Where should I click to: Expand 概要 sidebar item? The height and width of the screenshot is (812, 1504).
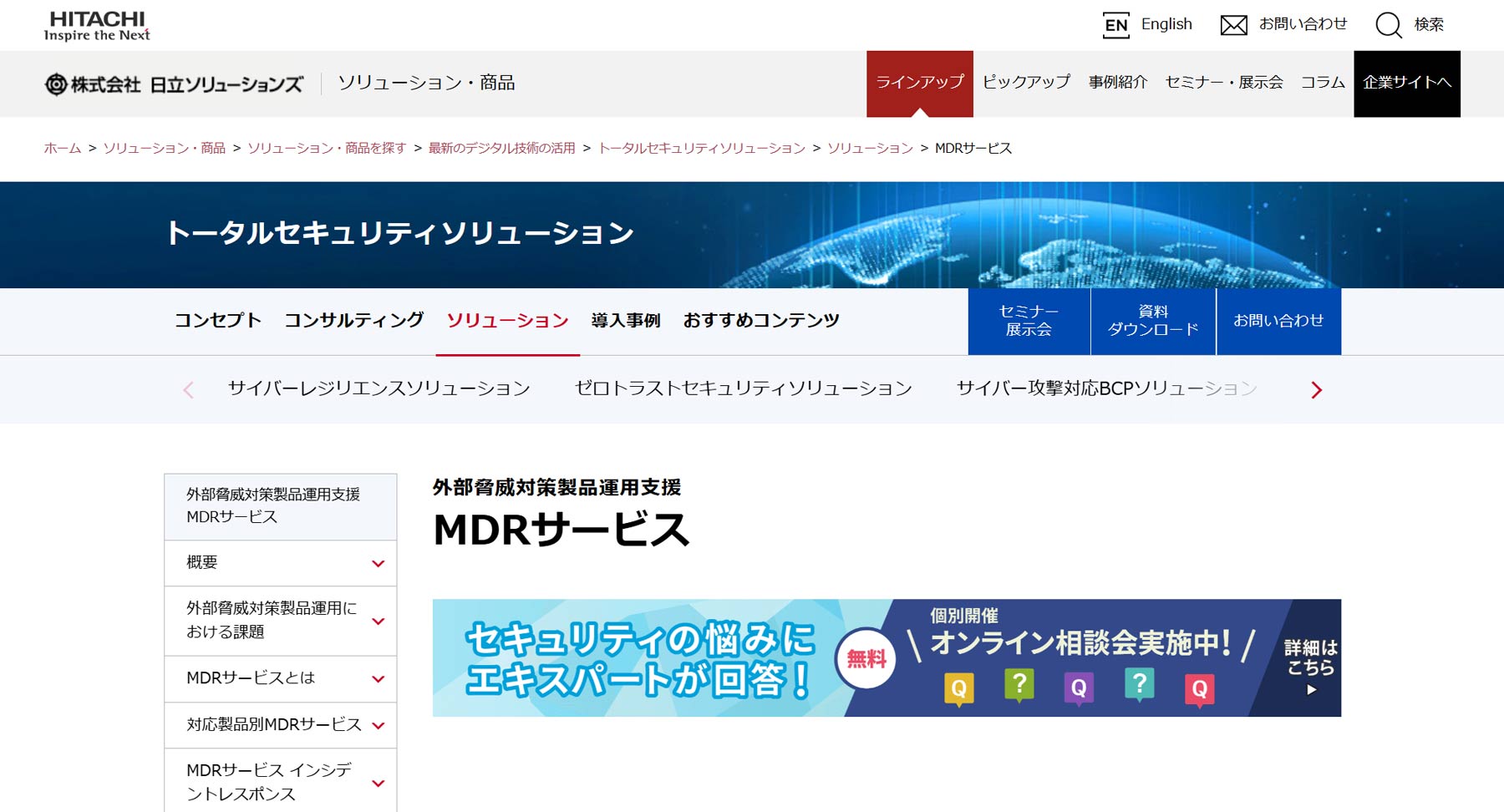tap(281, 563)
